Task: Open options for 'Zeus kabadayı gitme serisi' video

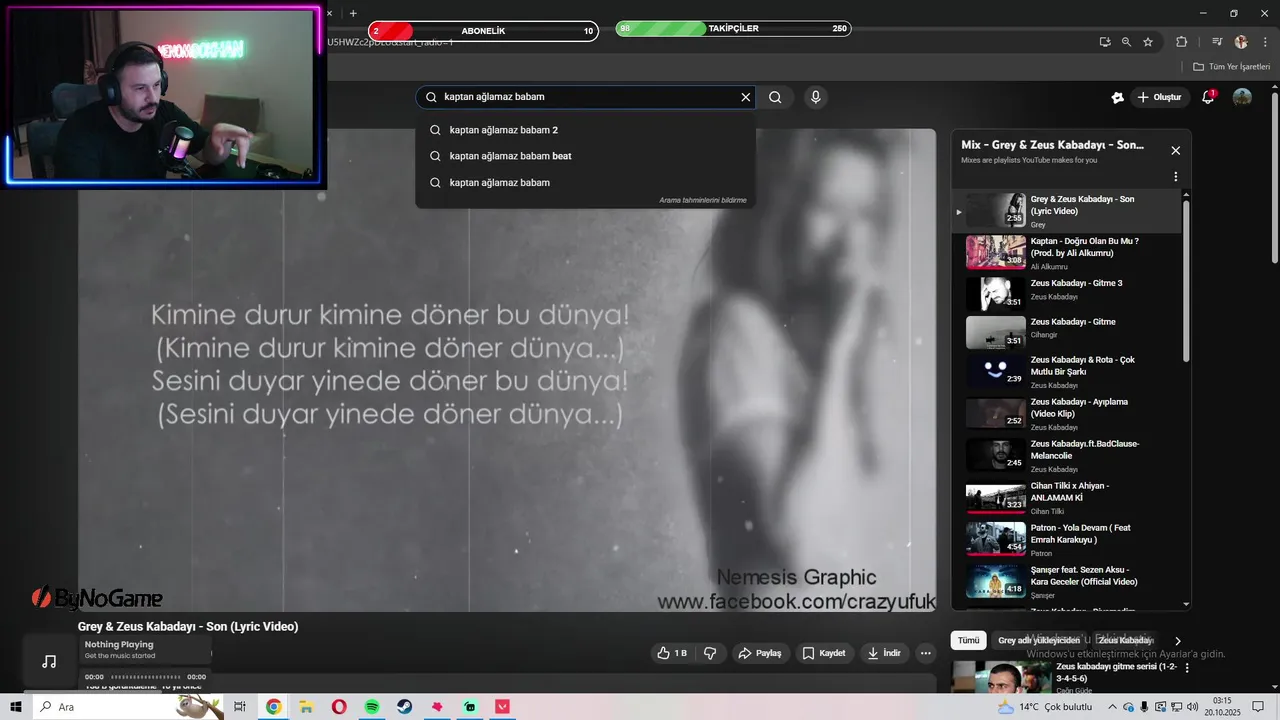Action: [1187, 668]
